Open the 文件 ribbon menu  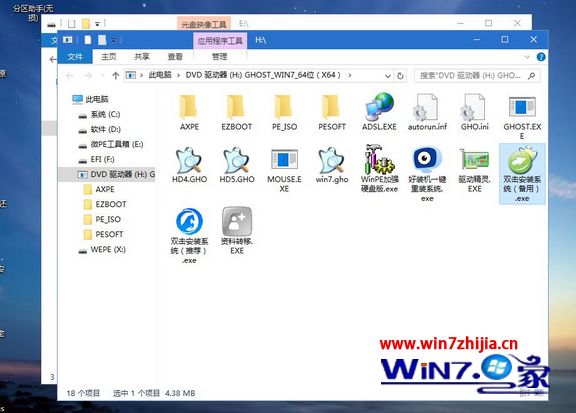pos(75,57)
